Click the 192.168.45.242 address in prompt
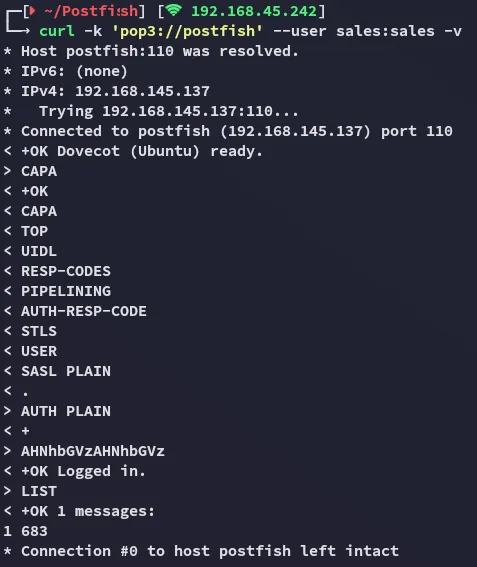Image resolution: width=477 pixels, height=567 pixels. pos(254,11)
